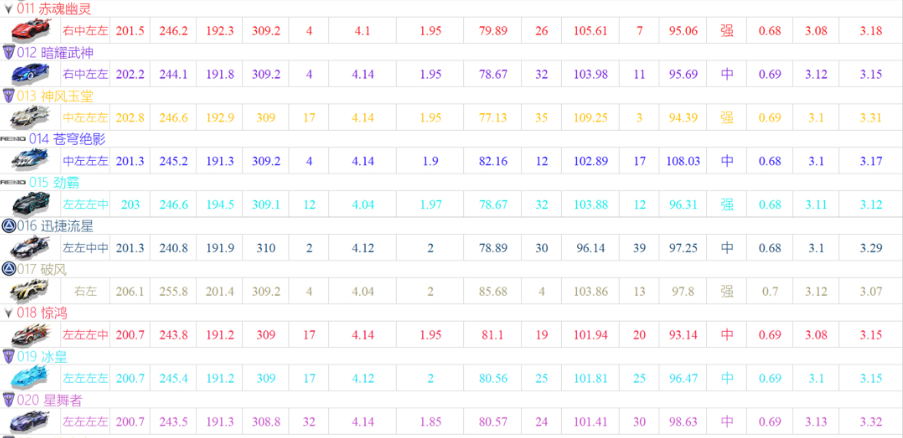
Task: Select the 右中左左 cell in 赤魂幽灵 row
Action: [85, 31]
